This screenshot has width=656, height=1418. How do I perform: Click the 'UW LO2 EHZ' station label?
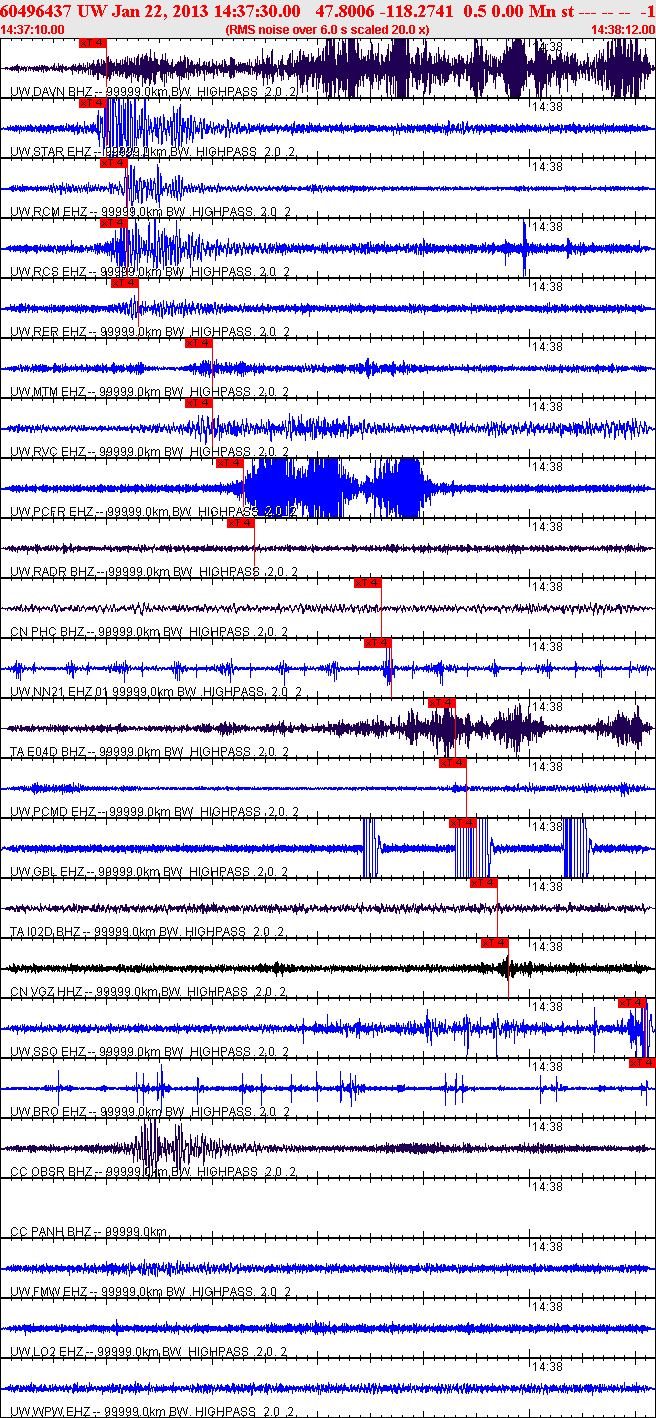(x=46, y=1352)
